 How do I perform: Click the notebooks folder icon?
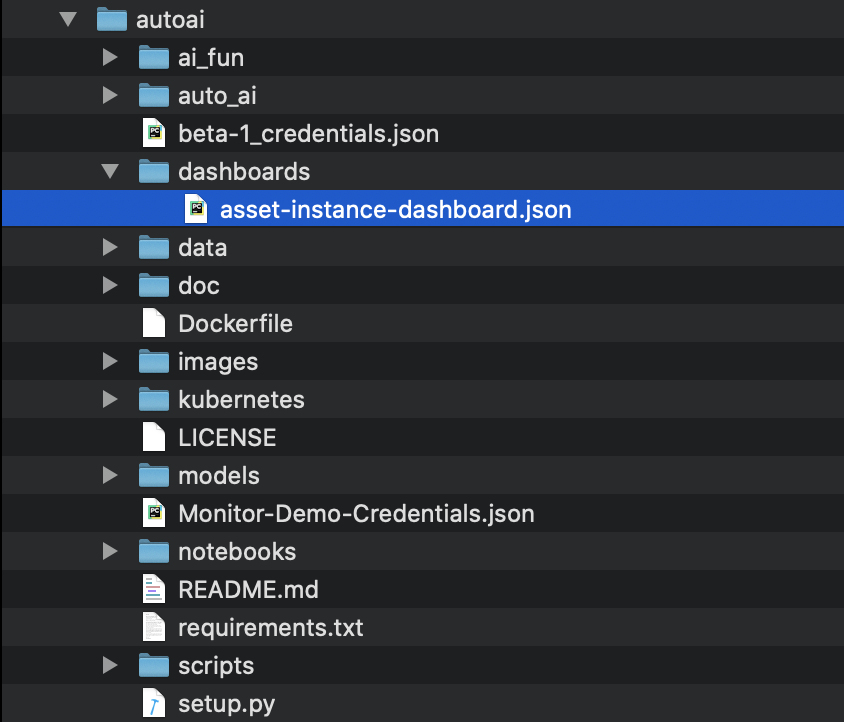pos(154,551)
